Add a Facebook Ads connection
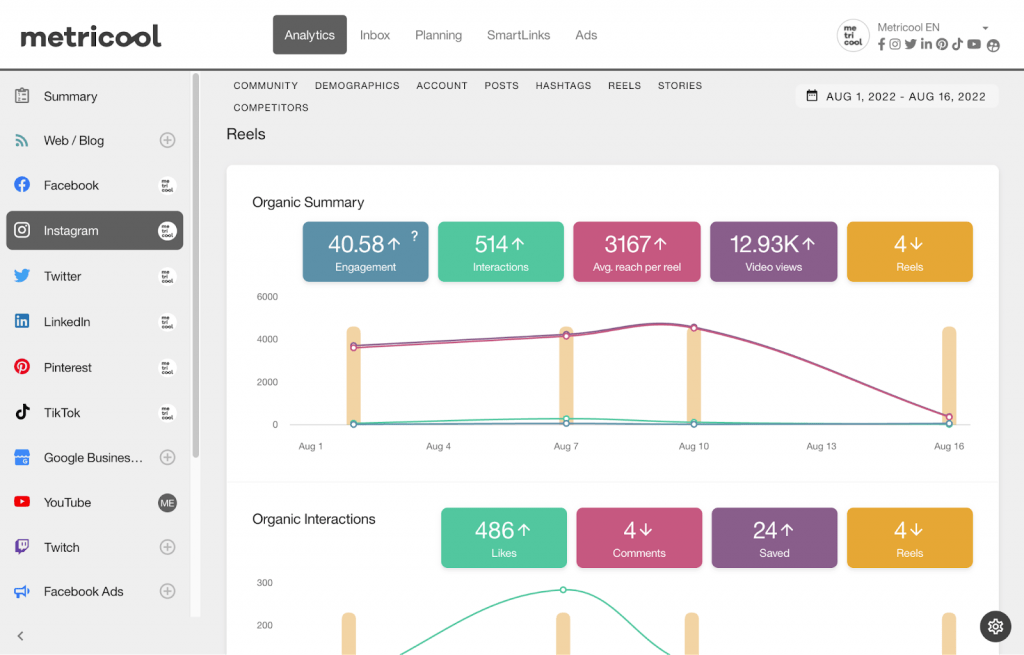The height and width of the screenshot is (655, 1024). [x=167, y=592]
